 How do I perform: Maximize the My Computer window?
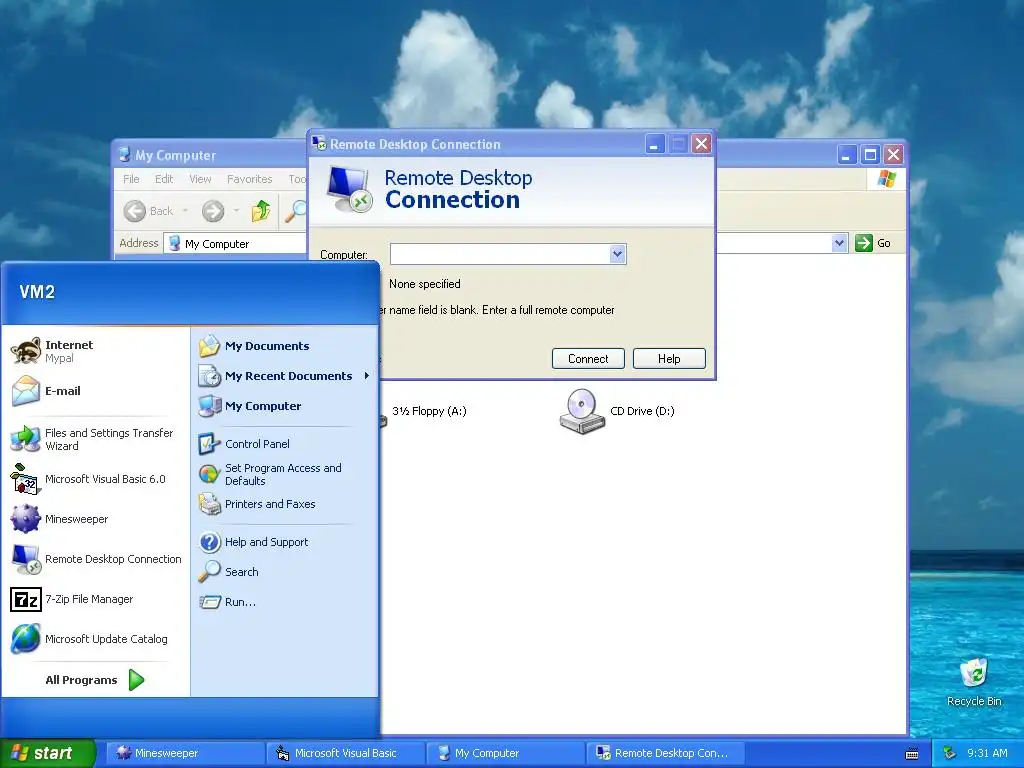tap(870, 155)
